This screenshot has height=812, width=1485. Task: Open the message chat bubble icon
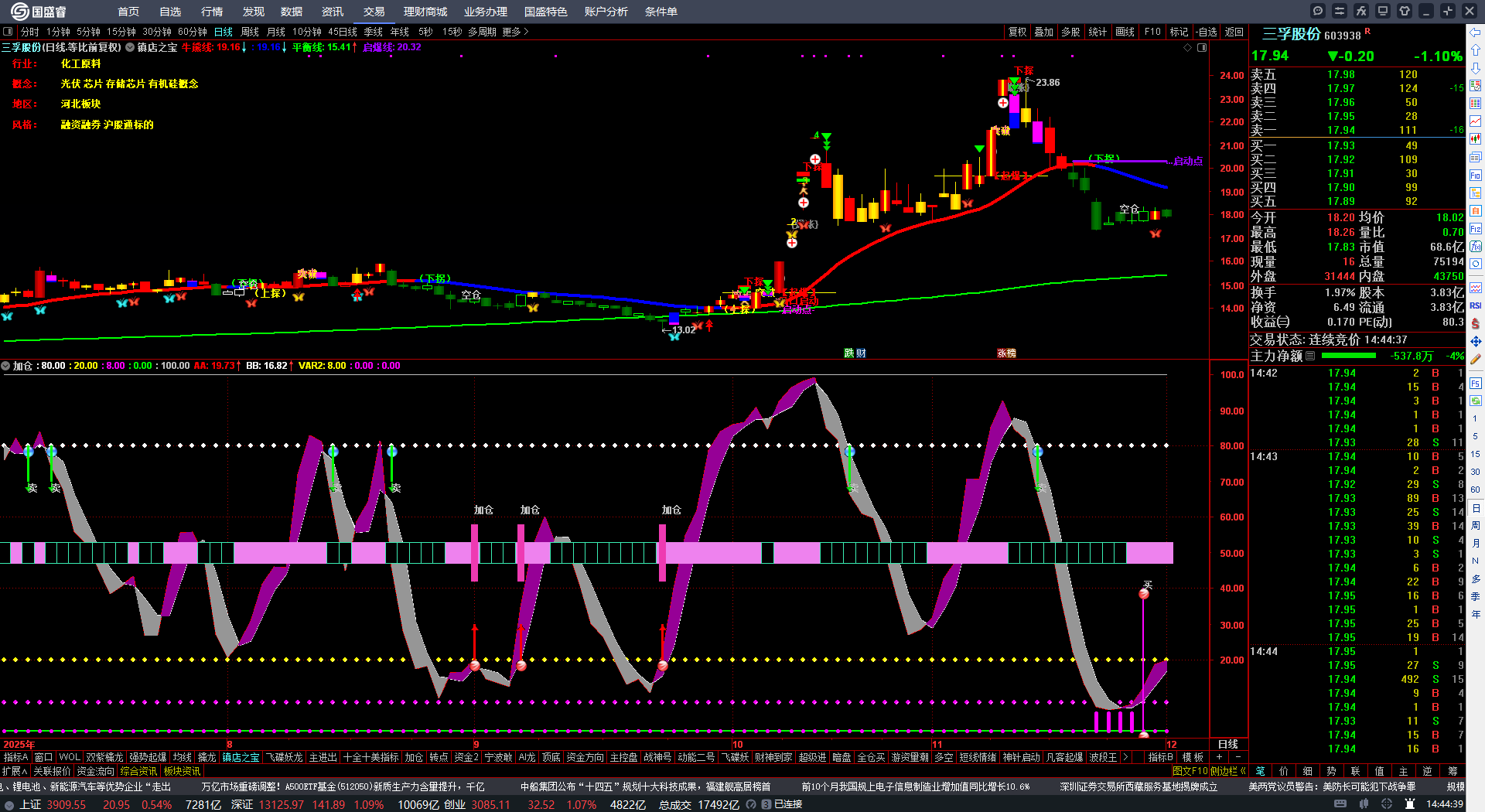click(1318, 11)
